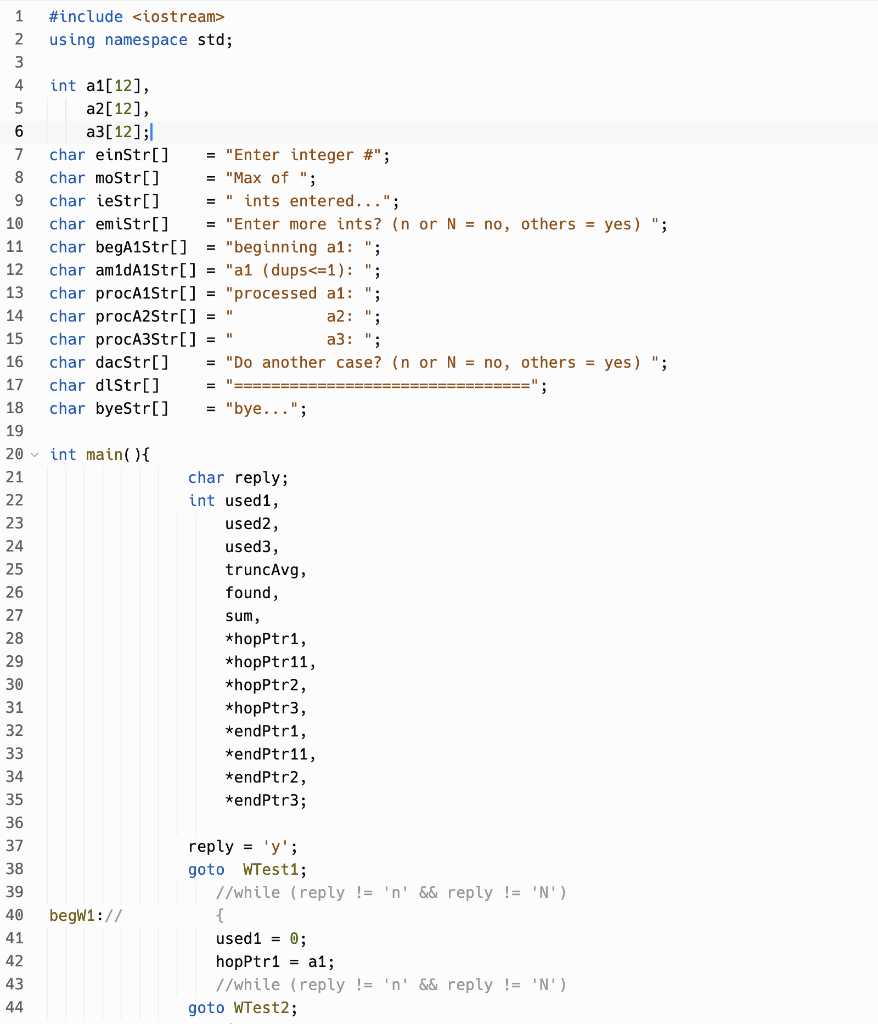Click the "Do another case?" string

tap(442, 362)
